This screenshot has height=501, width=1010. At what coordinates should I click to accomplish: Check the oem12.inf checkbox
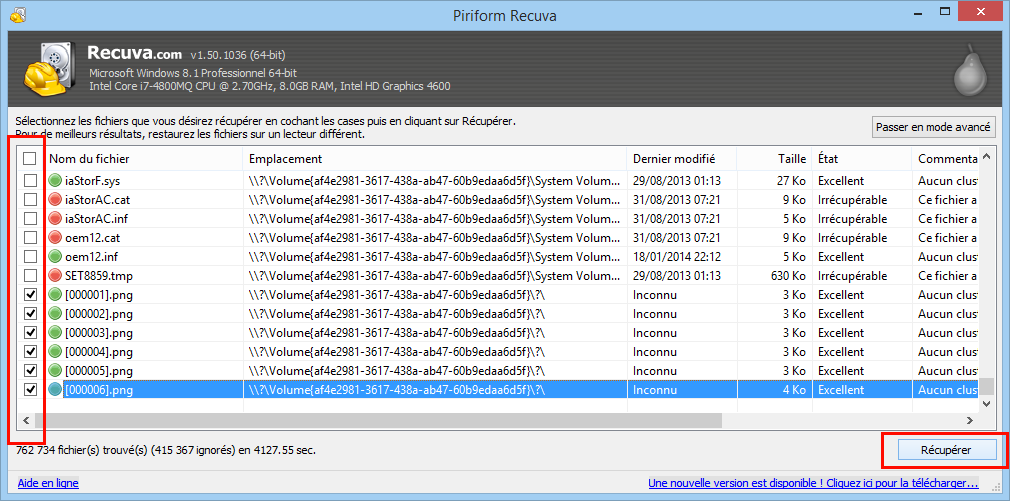click(x=30, y=257)
